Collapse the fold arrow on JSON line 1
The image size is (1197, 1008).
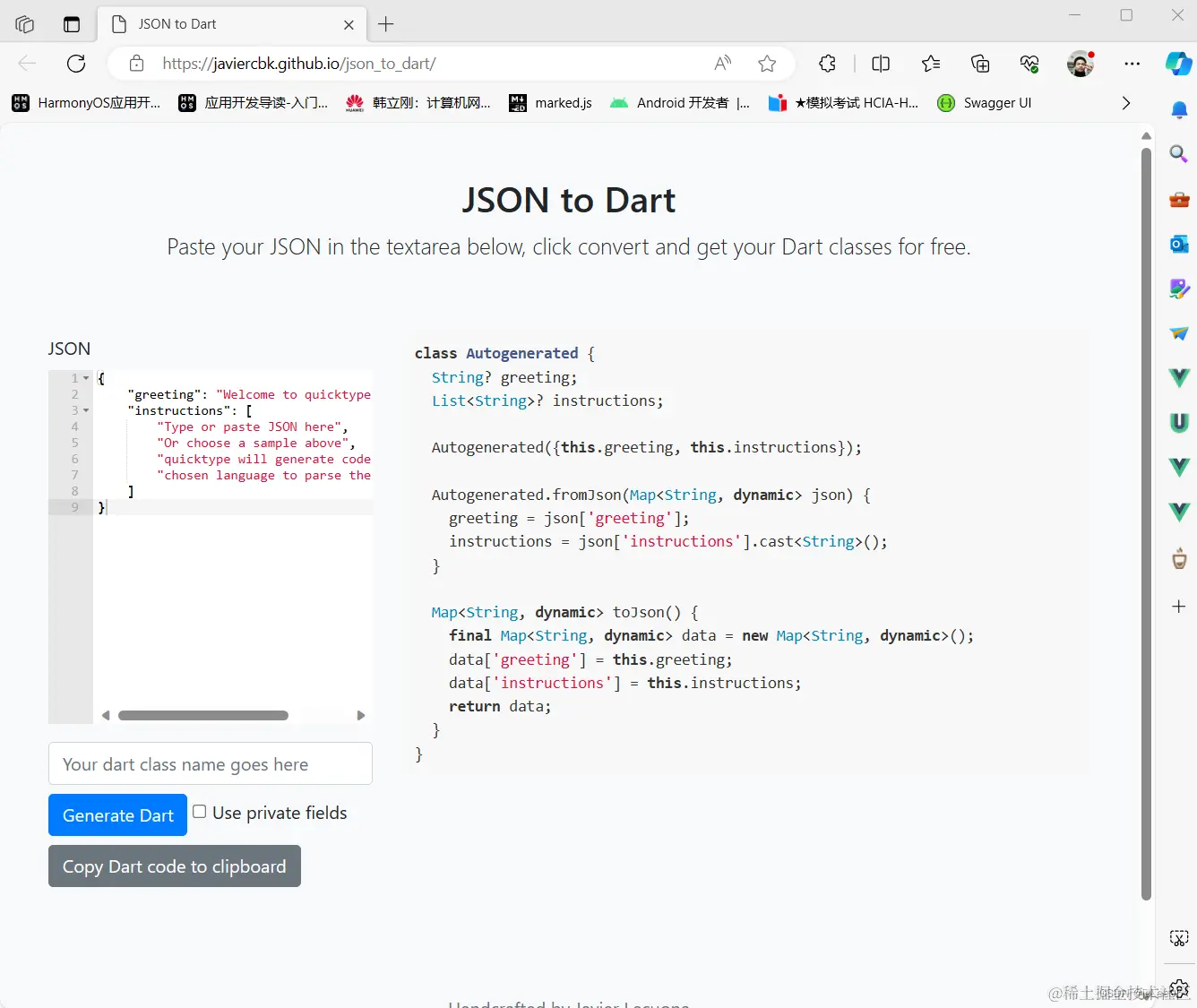(86, 378)
